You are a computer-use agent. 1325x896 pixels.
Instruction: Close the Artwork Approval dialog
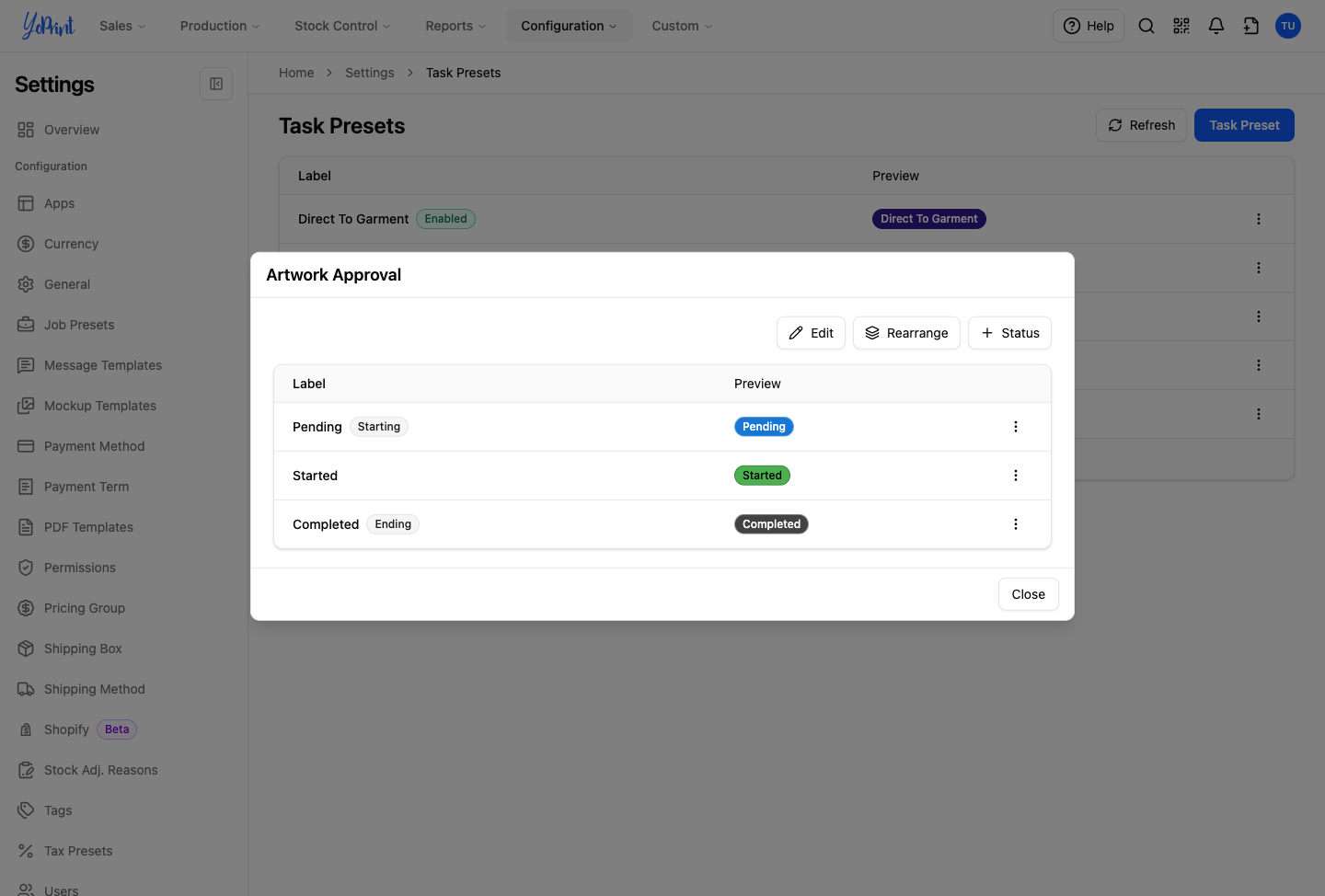[x=1029, y=594]
